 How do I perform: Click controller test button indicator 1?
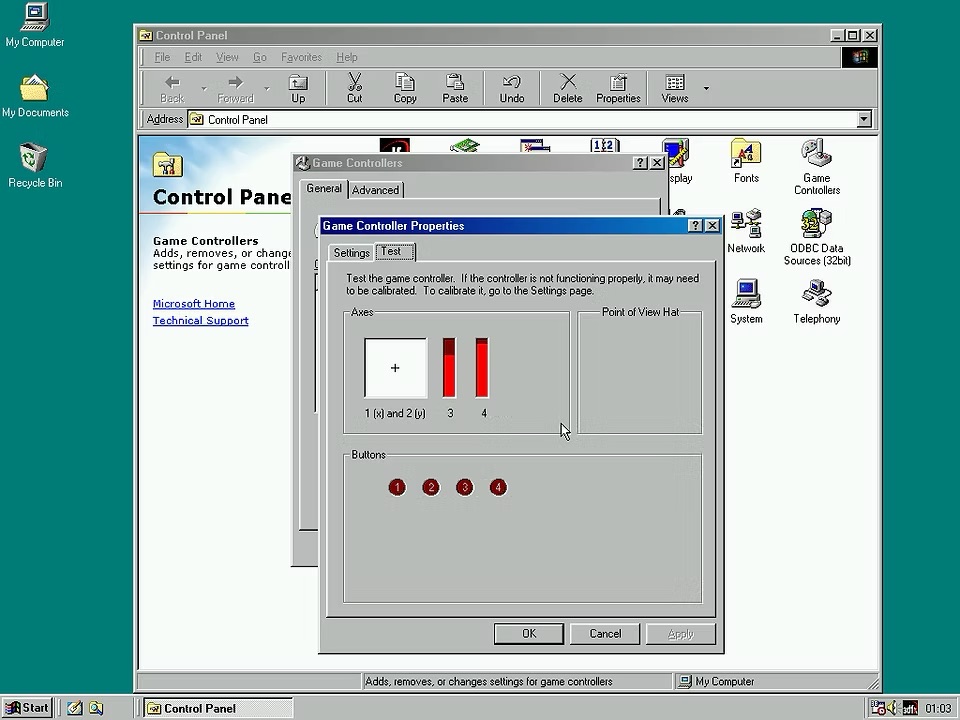[x=397, y=487]
